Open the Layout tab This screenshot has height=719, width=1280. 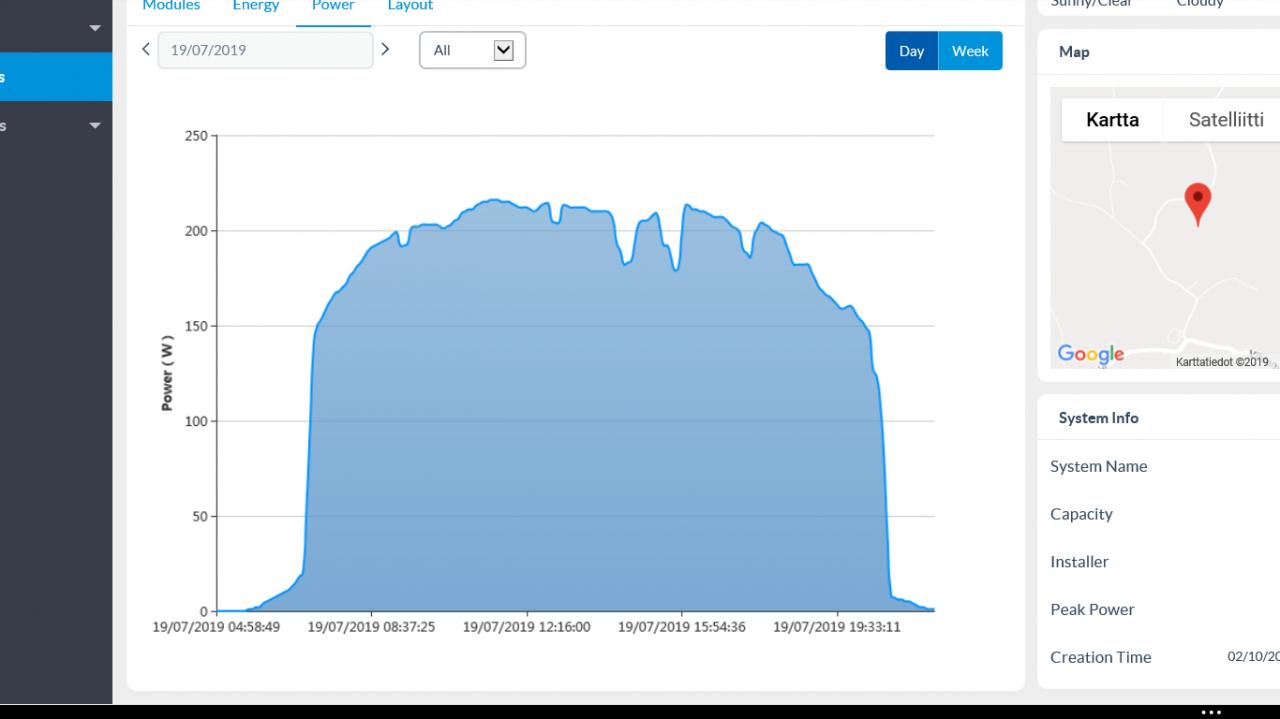[410, 6]
